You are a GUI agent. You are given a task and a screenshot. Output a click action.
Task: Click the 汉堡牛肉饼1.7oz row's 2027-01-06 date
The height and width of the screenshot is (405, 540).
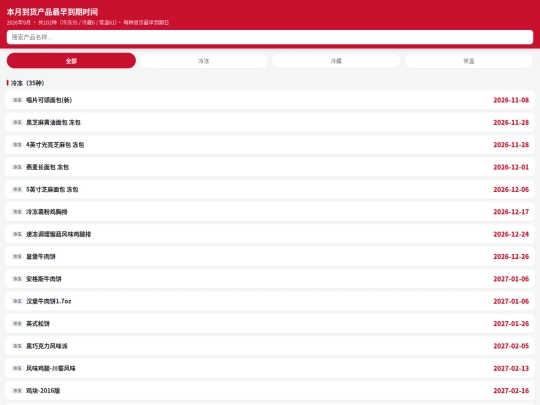[x=511, y=301]
